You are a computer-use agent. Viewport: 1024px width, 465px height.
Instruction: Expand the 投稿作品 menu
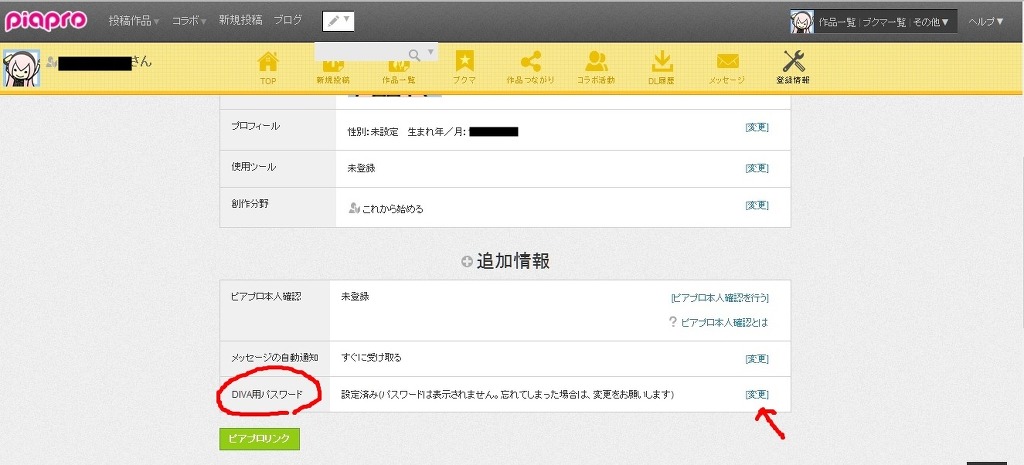134,21
